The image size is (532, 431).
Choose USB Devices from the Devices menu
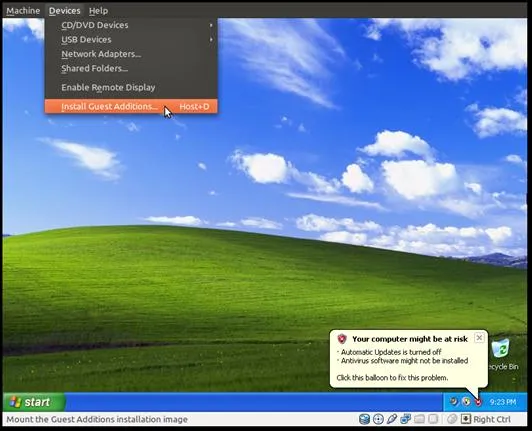131,40
